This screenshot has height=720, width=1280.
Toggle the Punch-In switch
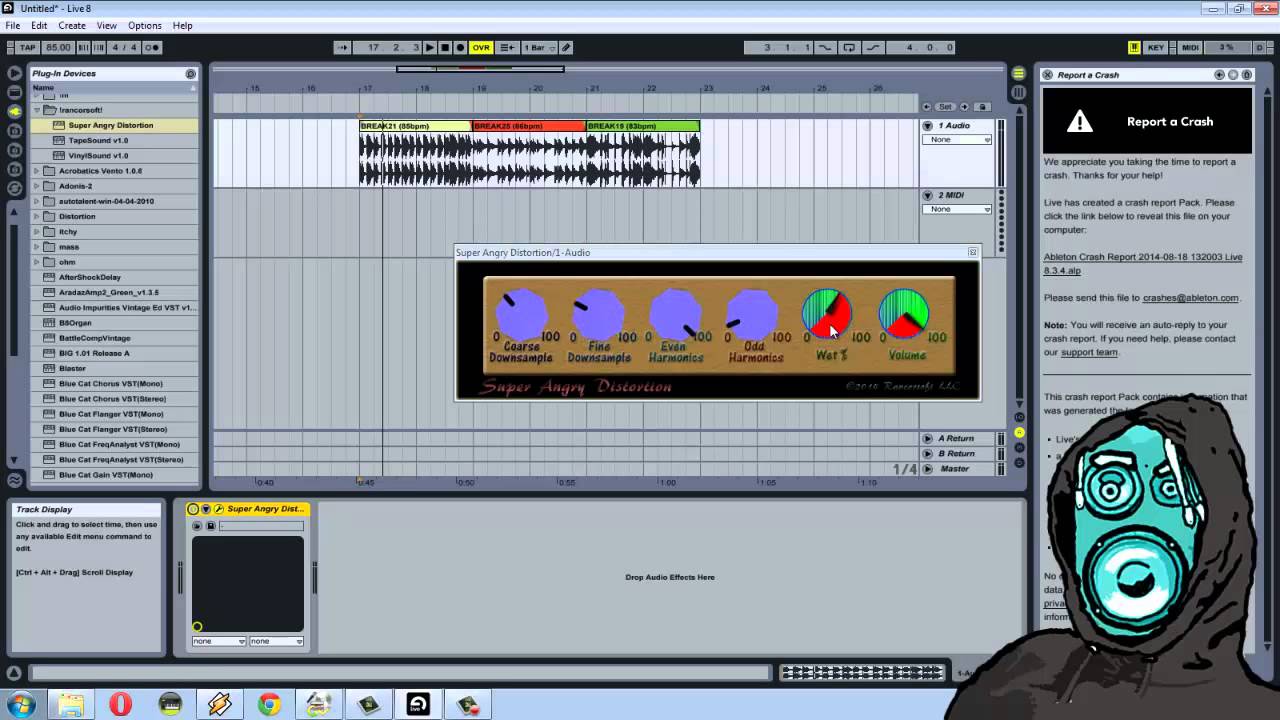[x=825, y=47]
